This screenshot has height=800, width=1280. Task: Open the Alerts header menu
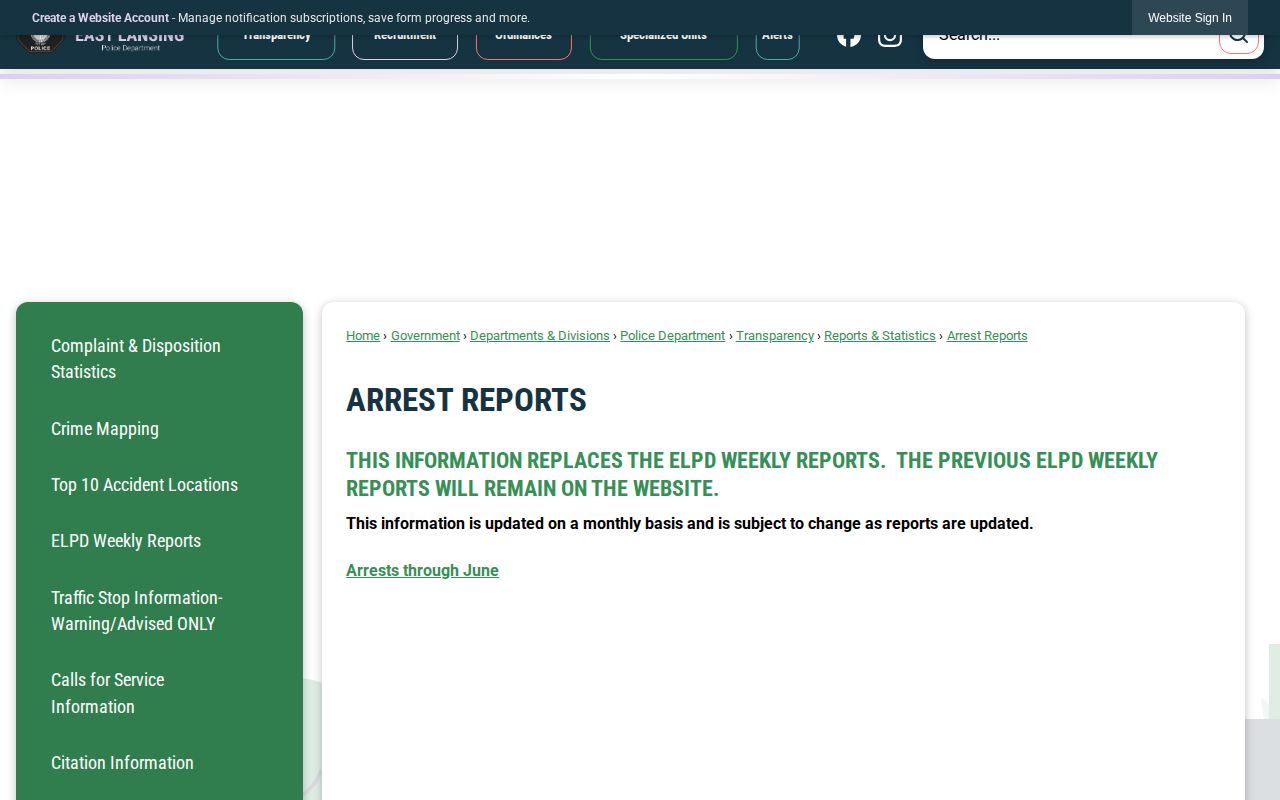click(x=777, y=47)
